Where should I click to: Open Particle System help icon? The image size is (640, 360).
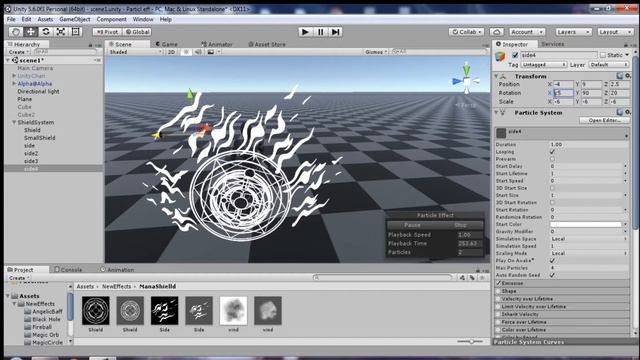(x=620, y=112)
